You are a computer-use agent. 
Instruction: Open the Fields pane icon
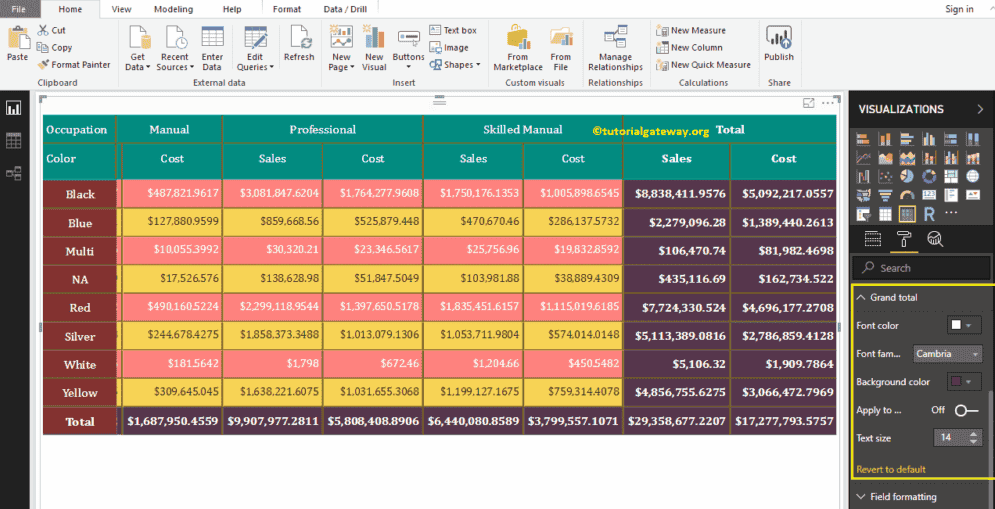click(872, 238)
